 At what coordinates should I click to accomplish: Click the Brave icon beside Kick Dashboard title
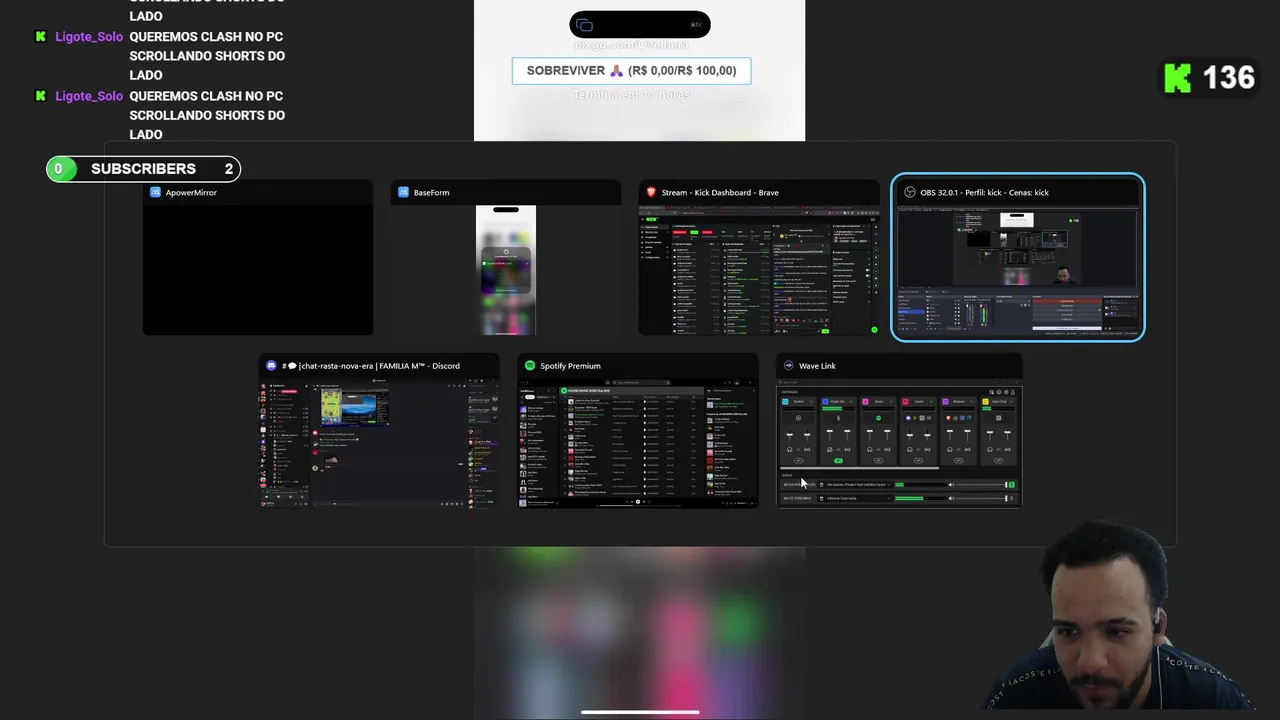[x=651, y=192]
